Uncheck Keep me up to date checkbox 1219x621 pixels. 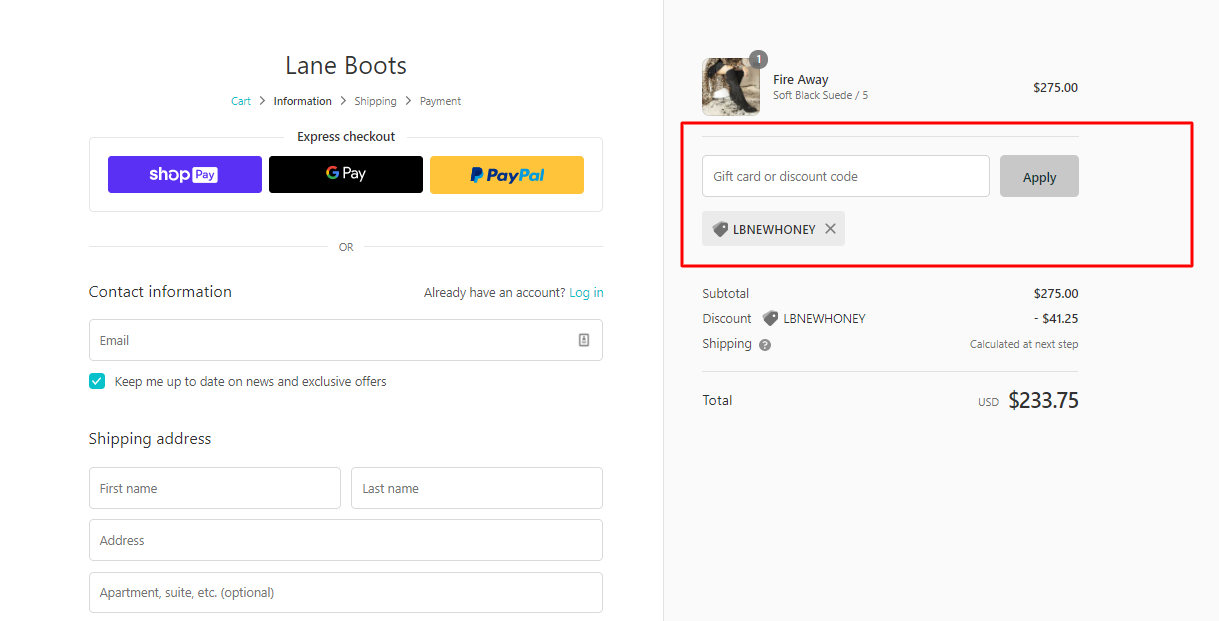(x=97, y=381)
